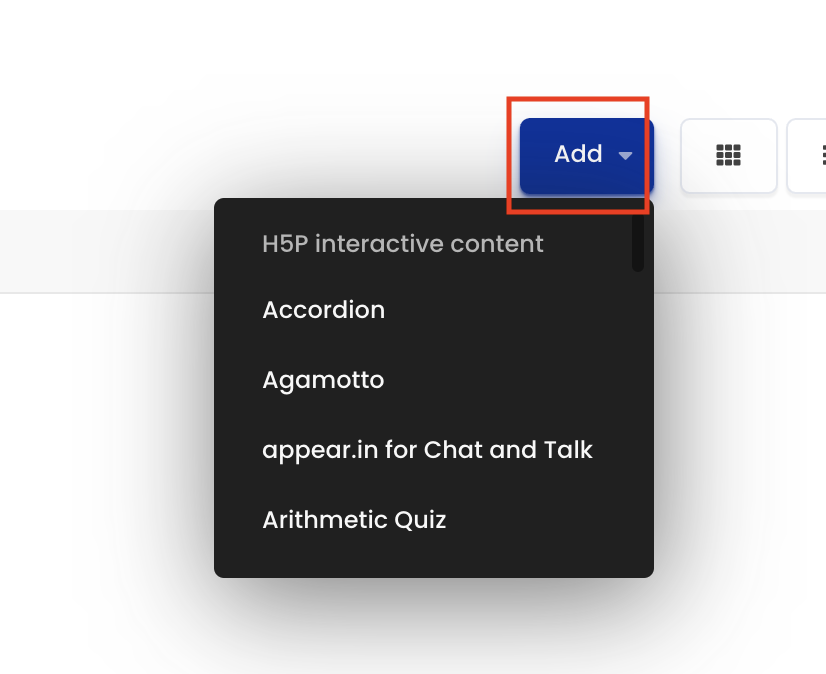The width and height of the screenshot is (826, 674).
Task: Click the nine-square grid layout button
Action: (729, 155)
